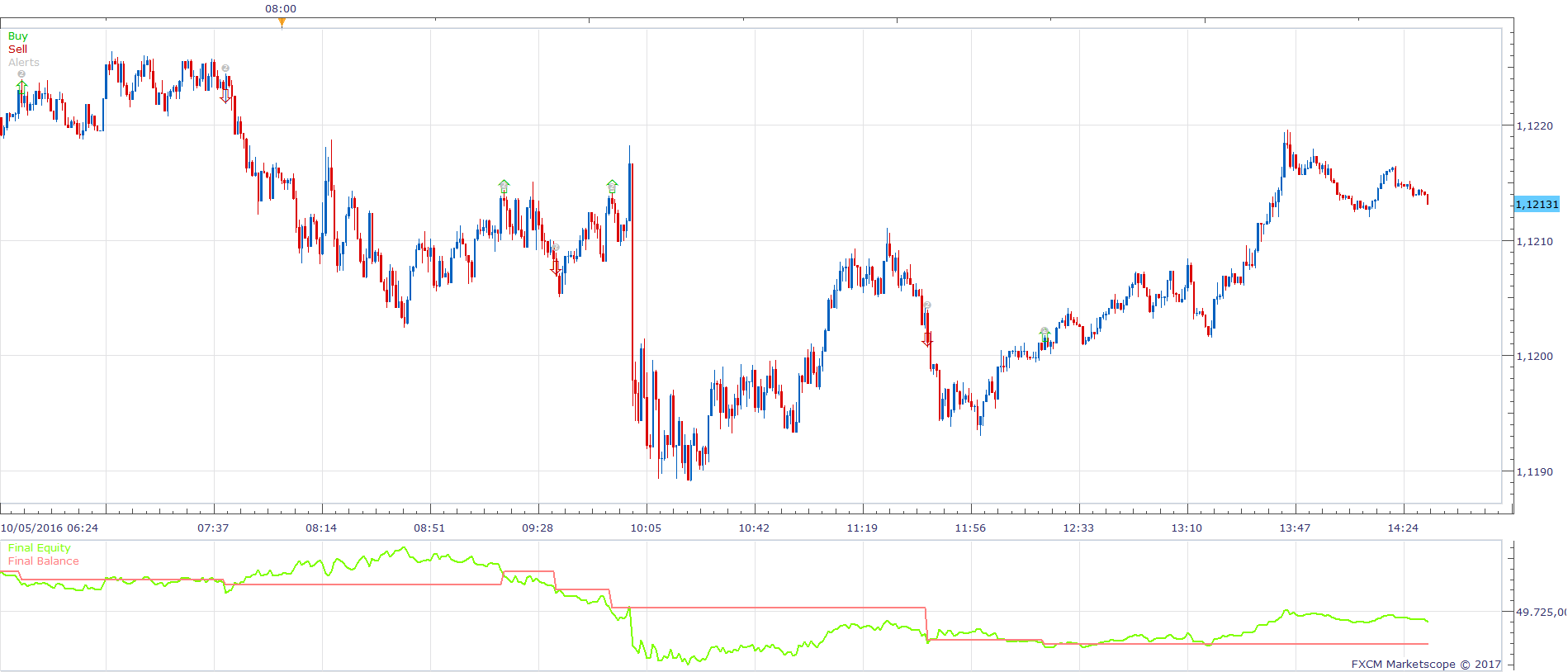
Task: Click the 1,1210 price axis label
Action: coord(1534,242)
